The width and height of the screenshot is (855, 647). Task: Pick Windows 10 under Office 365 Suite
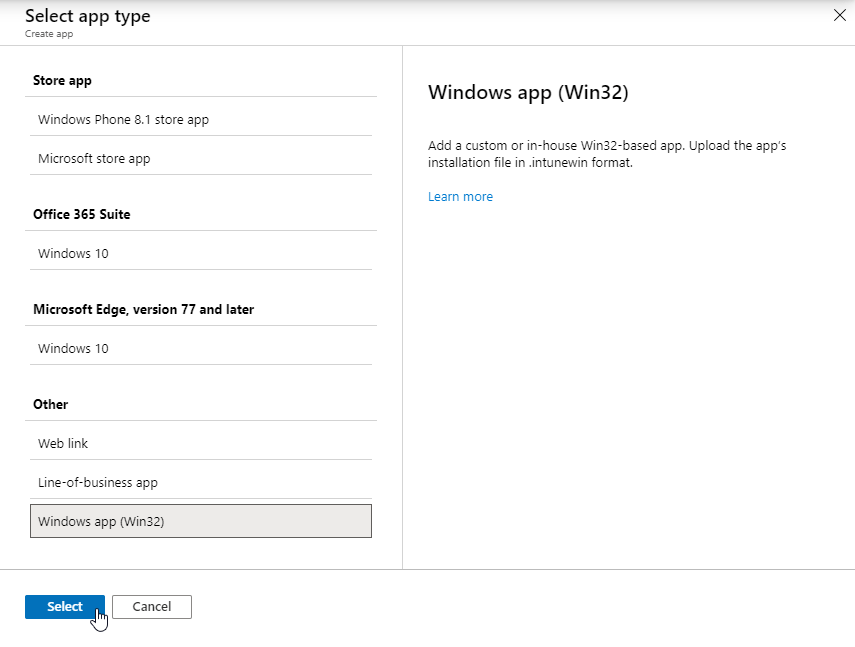pyautogui.click(x=73, y=253)
